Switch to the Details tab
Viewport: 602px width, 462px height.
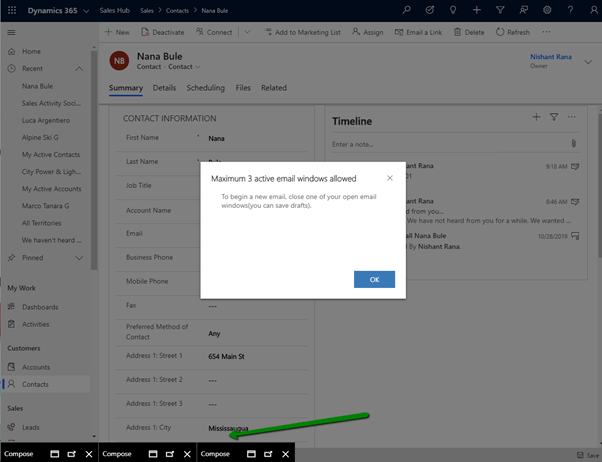click(x=164, y=88)
